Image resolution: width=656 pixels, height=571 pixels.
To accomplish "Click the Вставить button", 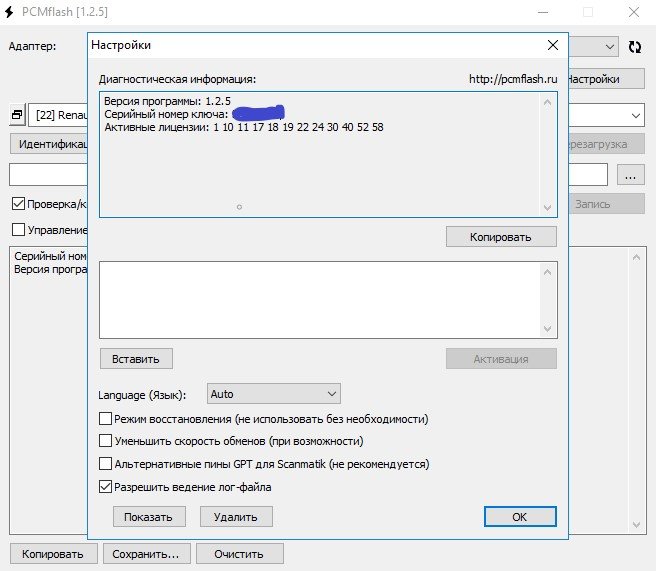I will pos(136,358).
